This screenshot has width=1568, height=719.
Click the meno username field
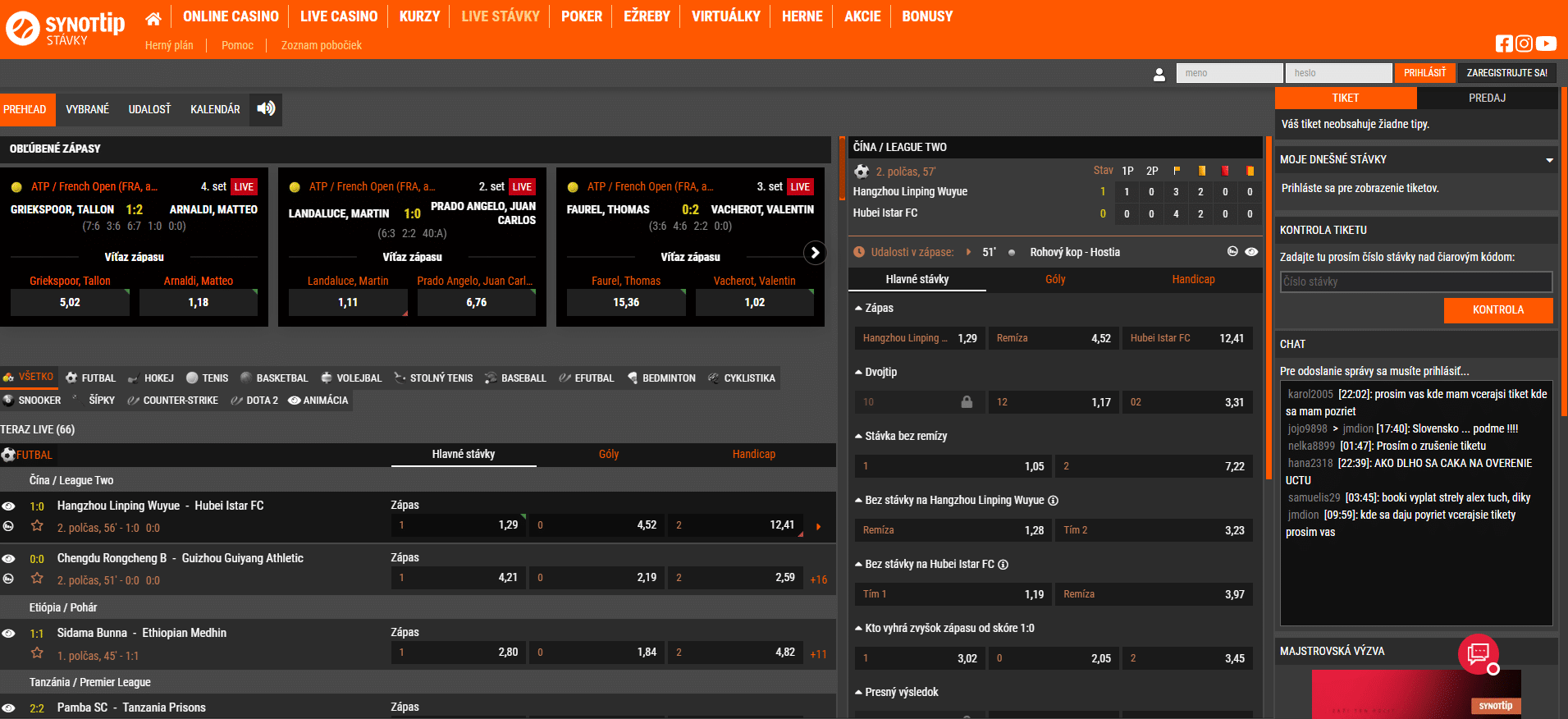click(1229, 73)
